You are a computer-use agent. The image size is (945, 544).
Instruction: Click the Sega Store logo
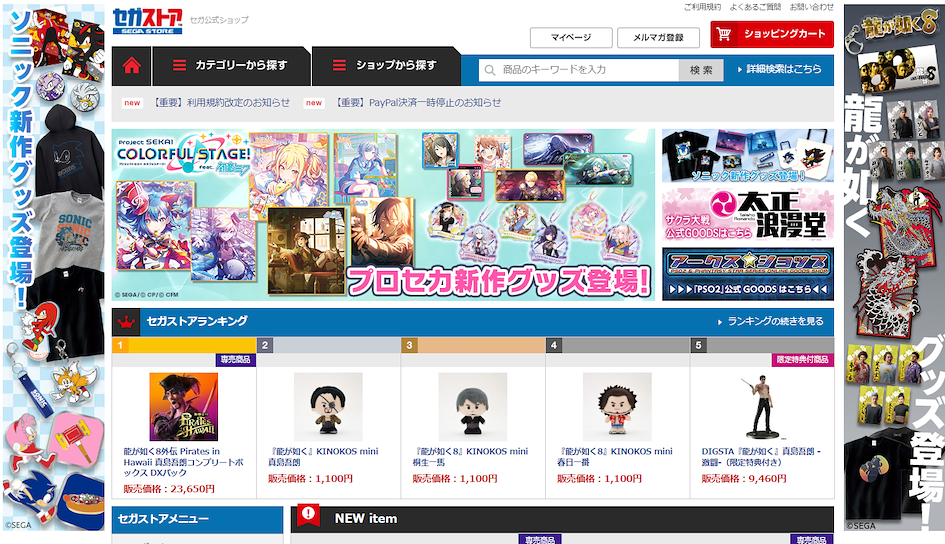[147, 22]
